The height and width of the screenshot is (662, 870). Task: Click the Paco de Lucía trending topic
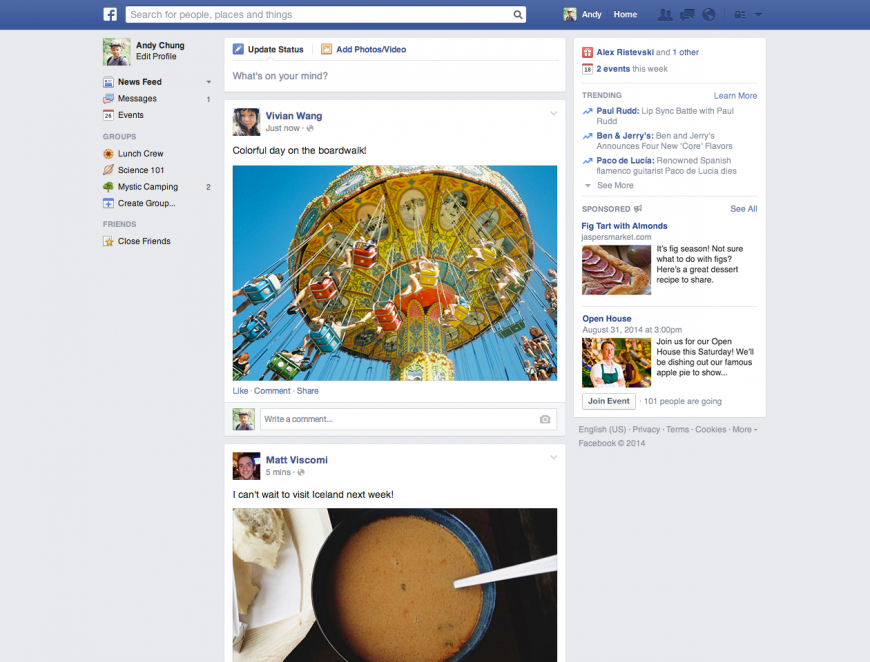coord(625,161)
